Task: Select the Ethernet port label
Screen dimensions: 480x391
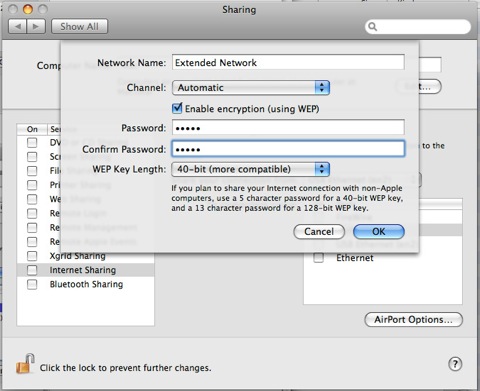Action: (x=355, y=258)
